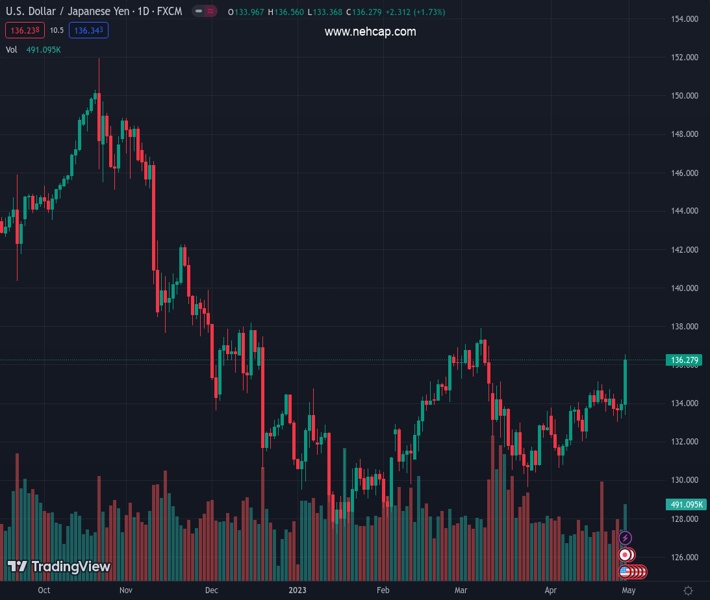This screenshot has width=710, height=600.
Task: Click the Apr label on time axis
Action: click(551, 590)
